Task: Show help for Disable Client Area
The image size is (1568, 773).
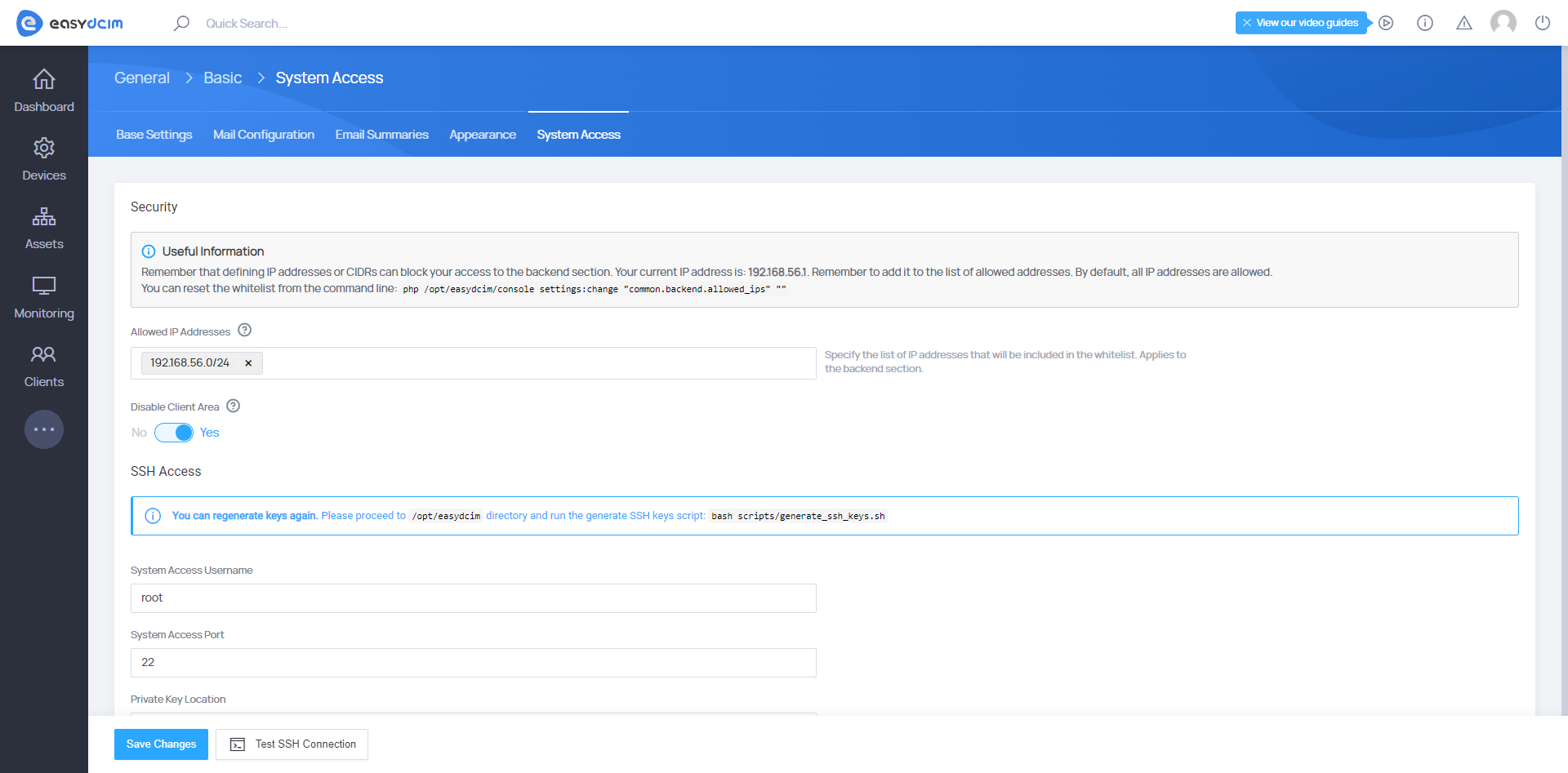Action: tap(234, 406)
